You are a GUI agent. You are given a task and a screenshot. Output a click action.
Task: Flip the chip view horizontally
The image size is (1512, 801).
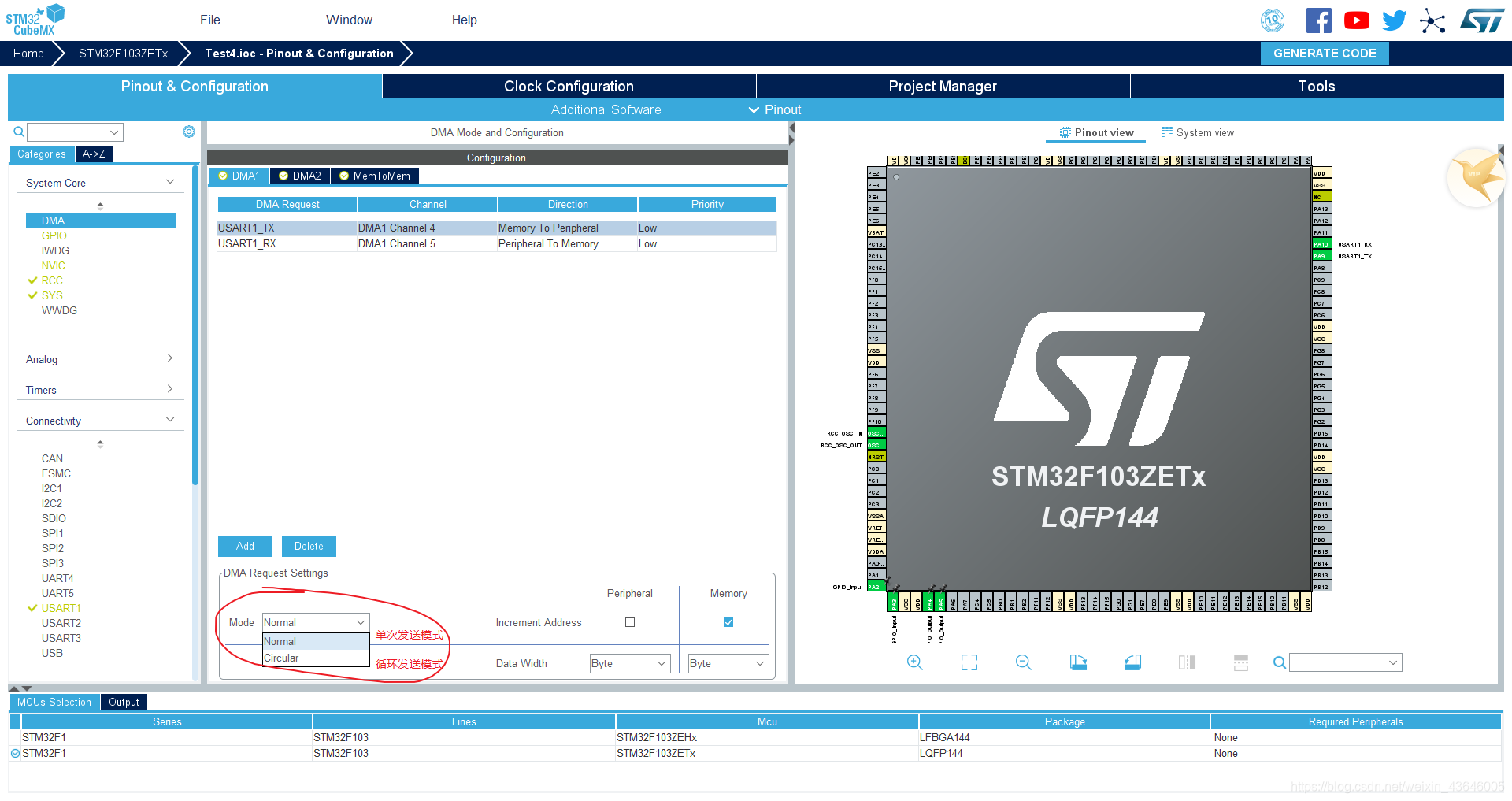coord(1187,662)
